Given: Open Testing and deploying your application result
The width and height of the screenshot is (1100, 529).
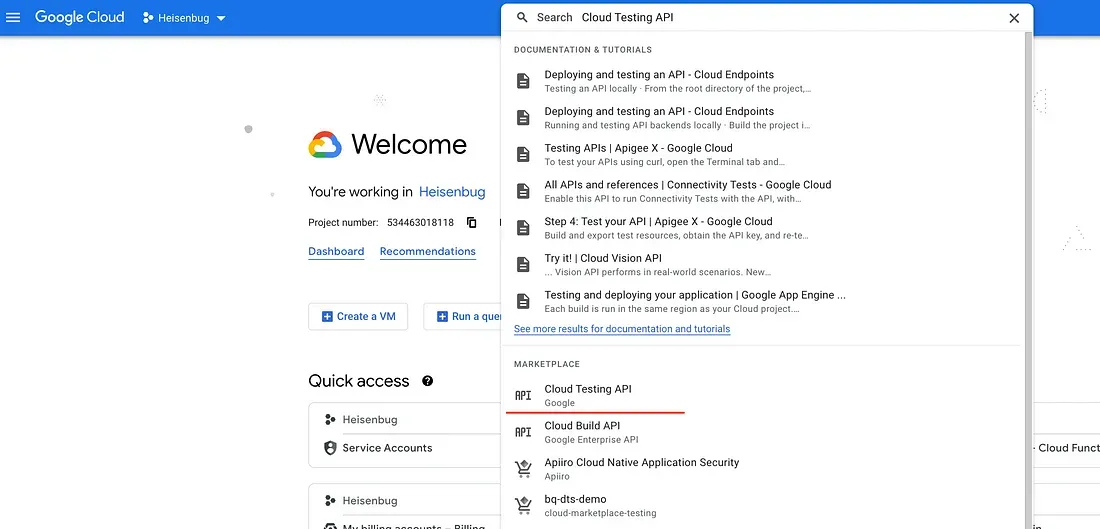Looking at the screenshot, I should pyautogui.click(x=761, y=302).
